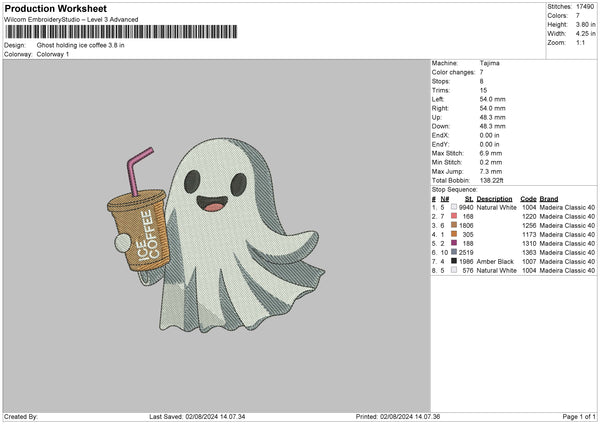
Task: Click the 'Color changes:' label
Action: (x=453, y=72)
